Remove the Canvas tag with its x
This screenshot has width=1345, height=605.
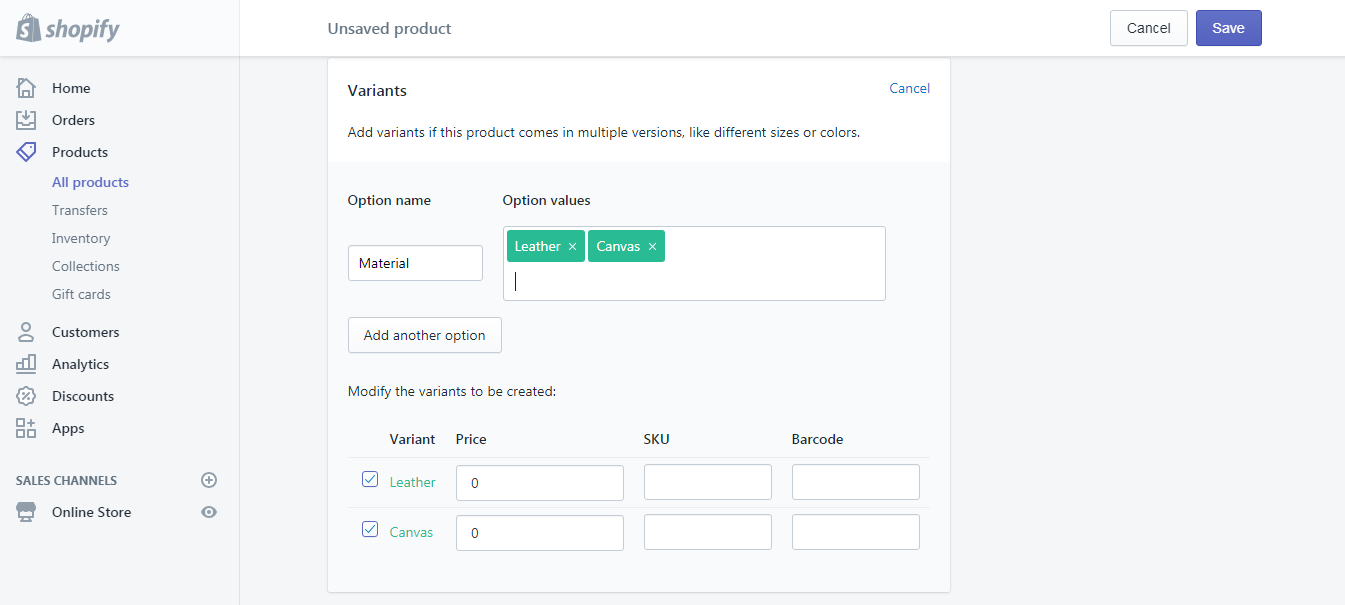pos(652,247)
